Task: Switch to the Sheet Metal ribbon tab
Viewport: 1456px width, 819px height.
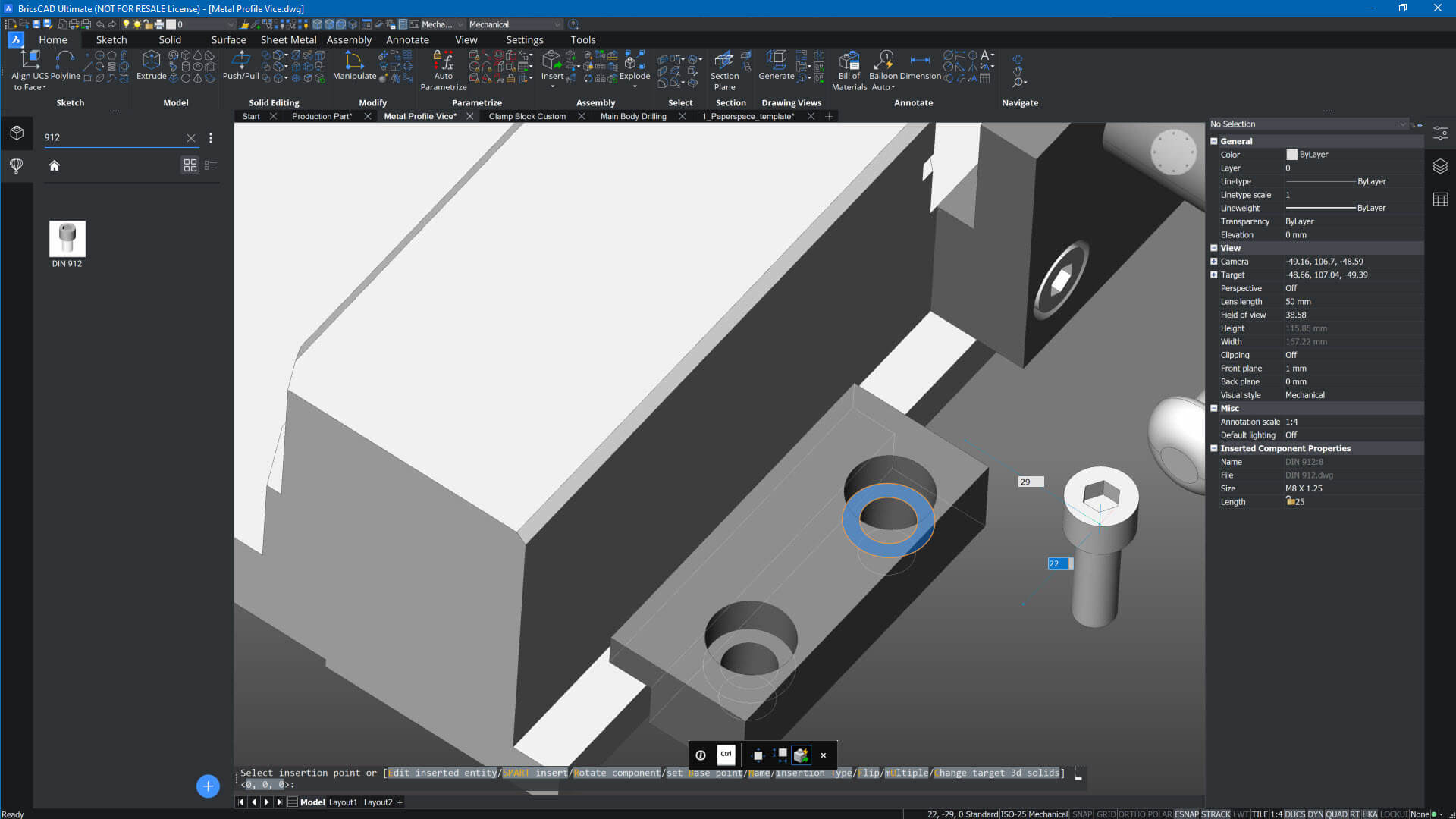Action: point(288,40)
